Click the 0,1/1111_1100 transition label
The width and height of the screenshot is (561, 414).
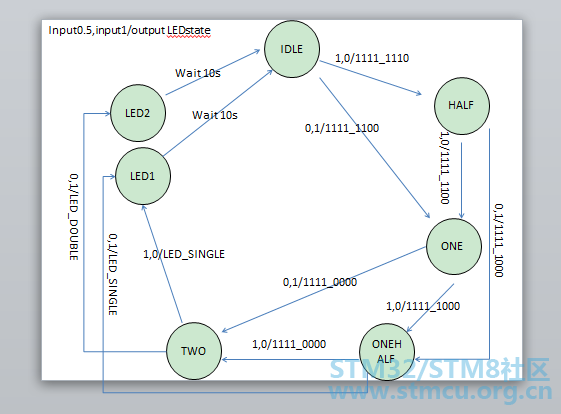342,128
